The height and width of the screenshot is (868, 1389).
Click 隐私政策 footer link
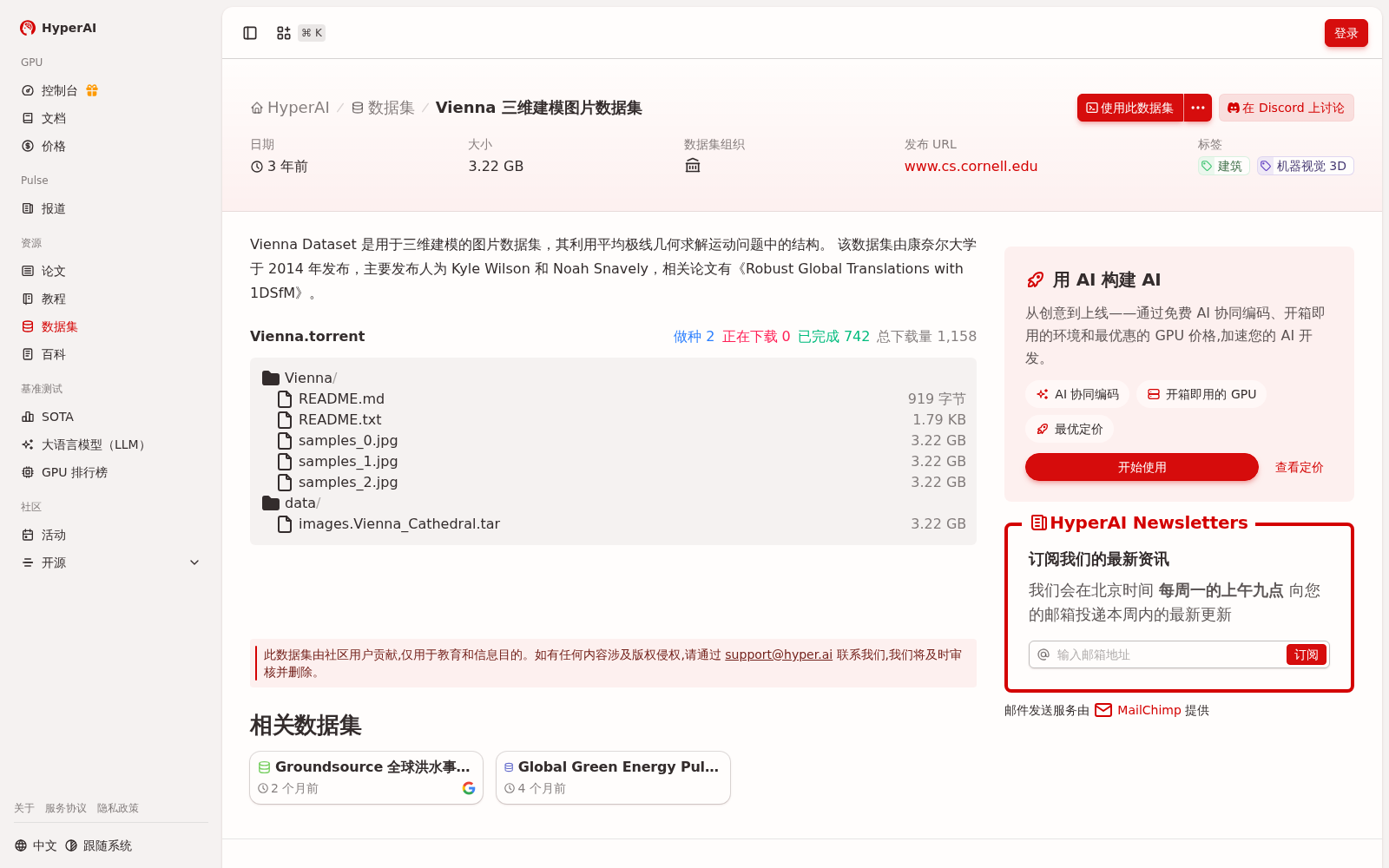click(x=118, y=808)
